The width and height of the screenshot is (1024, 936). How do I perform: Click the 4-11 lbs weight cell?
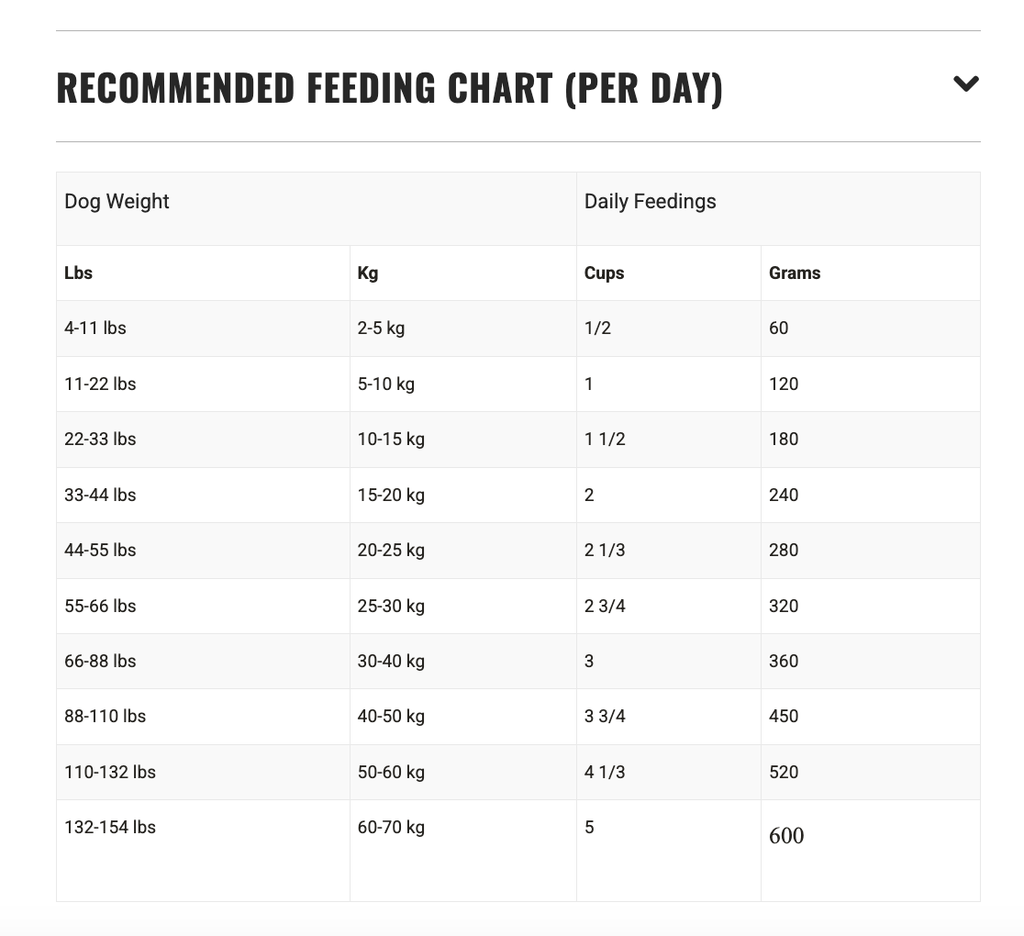click(x=95, y=328)
